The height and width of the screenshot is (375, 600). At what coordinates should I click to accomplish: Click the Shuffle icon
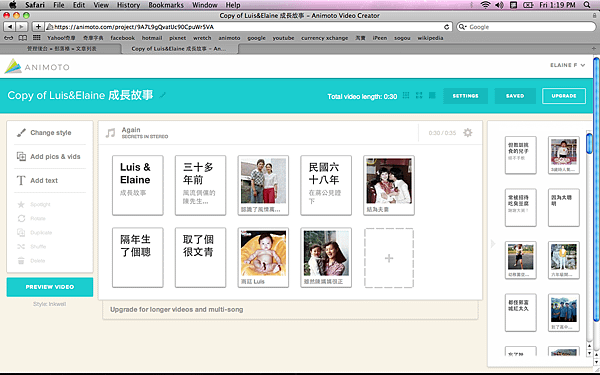(21, 246)
